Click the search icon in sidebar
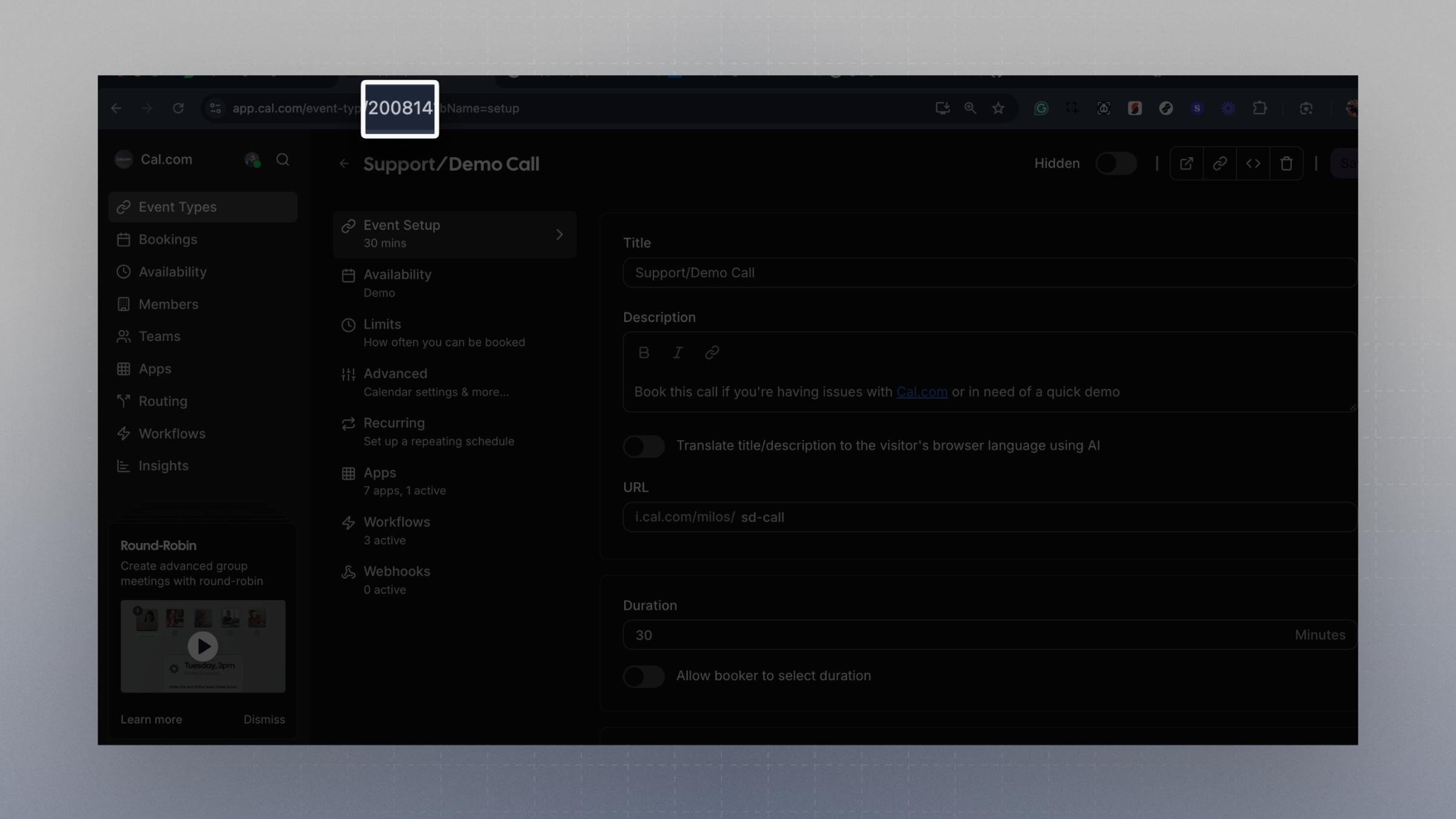1456x819 pixels. (x=283, y=160)
